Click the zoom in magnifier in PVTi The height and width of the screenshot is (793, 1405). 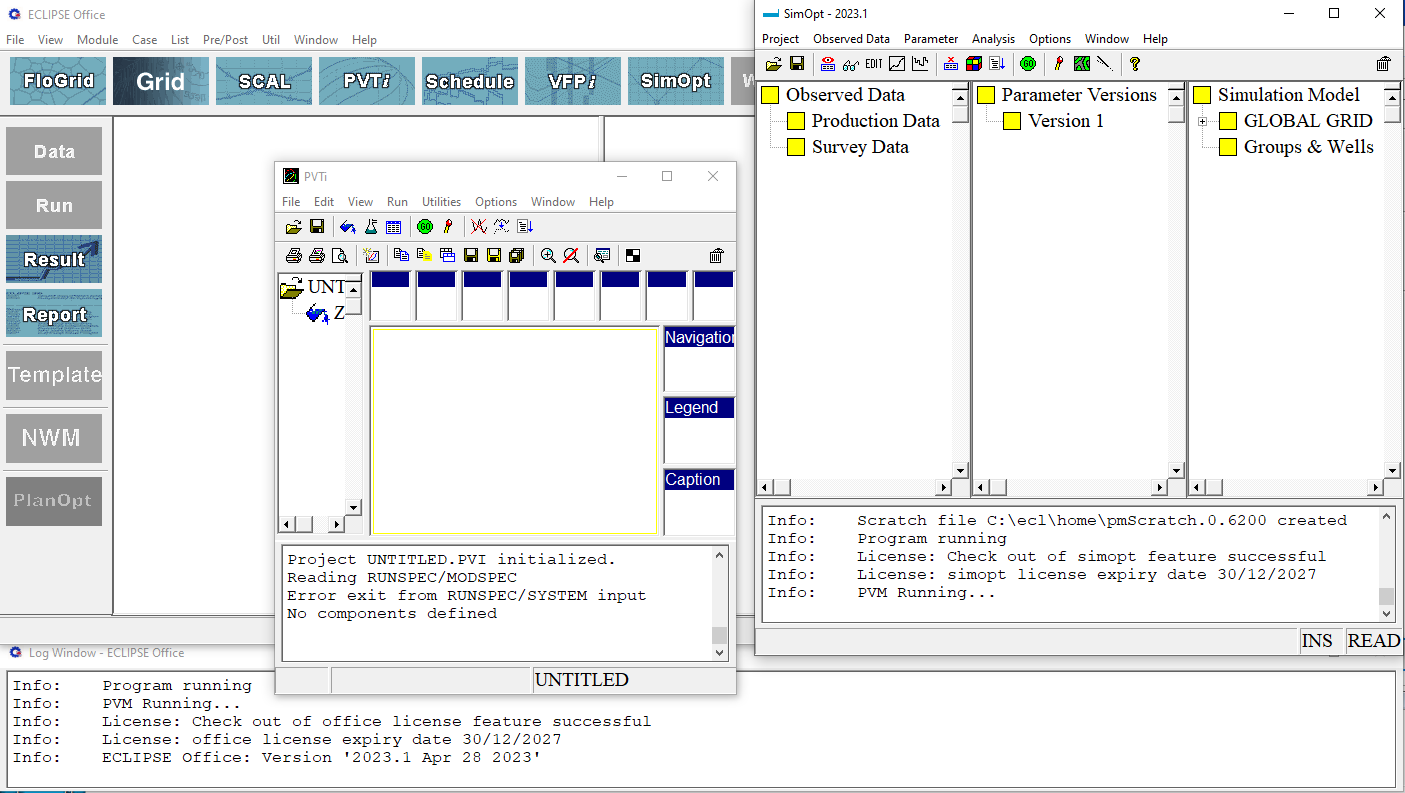pos(548,256)
